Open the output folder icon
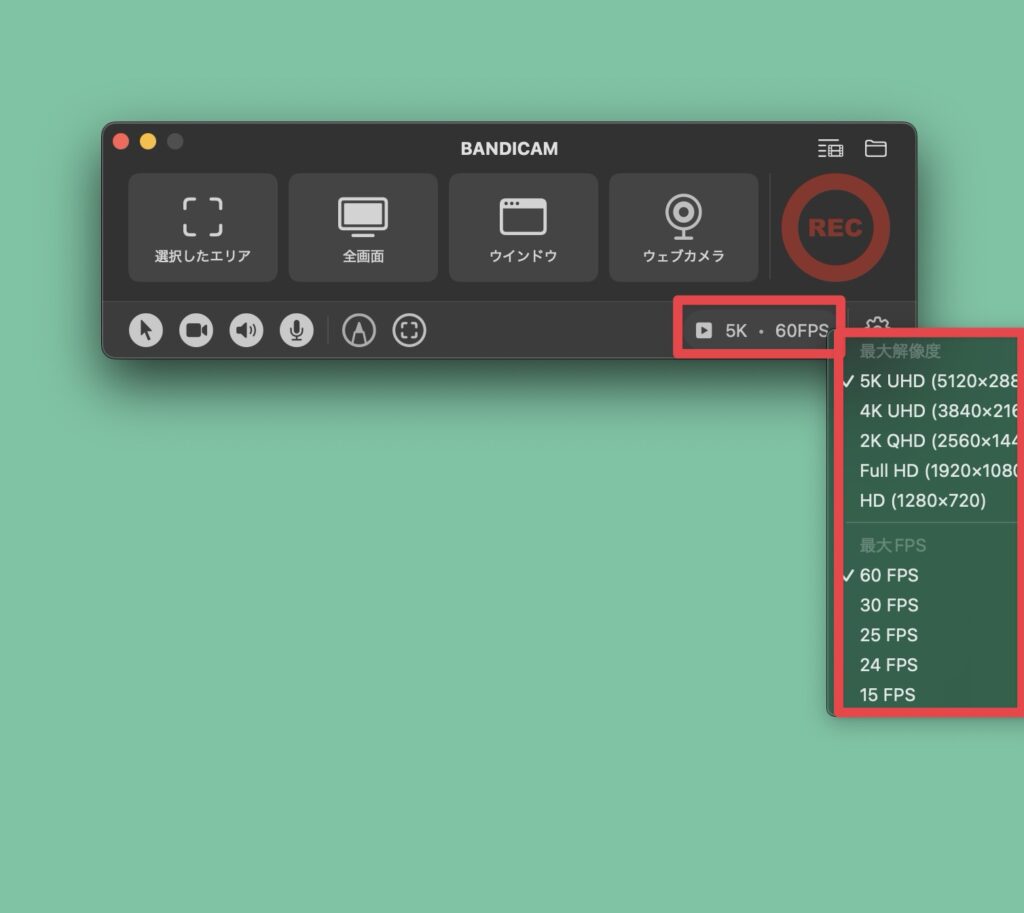This screenshot has width=1024, height=913. click(876, 149)
